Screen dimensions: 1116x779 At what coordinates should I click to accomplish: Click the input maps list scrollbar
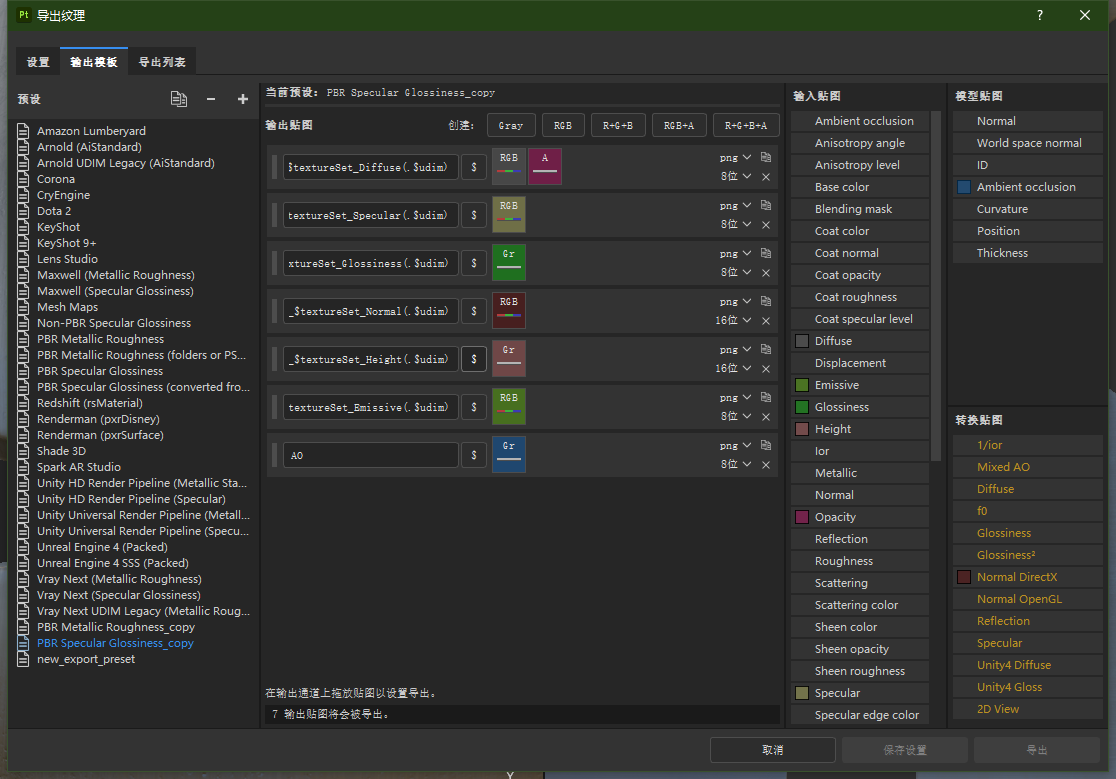click(x=936, y=286)
